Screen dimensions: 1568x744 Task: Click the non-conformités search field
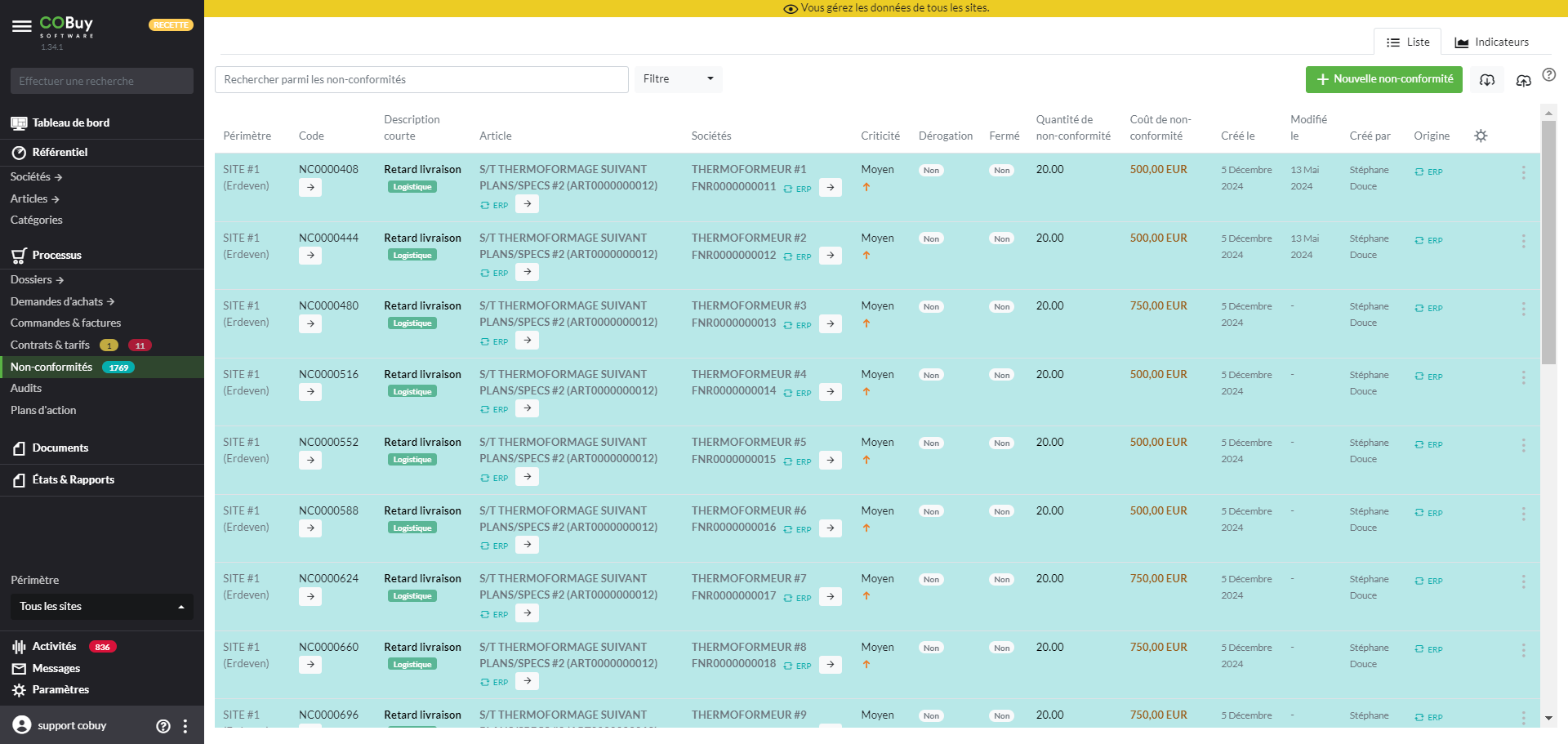(421, 79)
